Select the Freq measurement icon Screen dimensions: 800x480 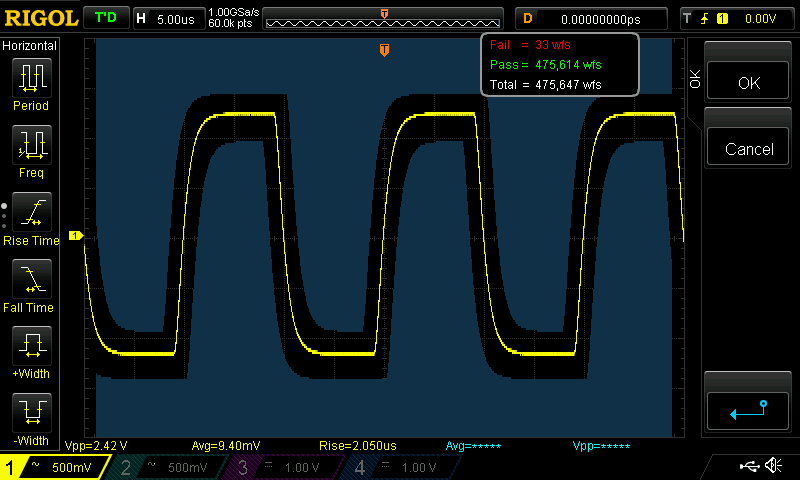[31, 145]
